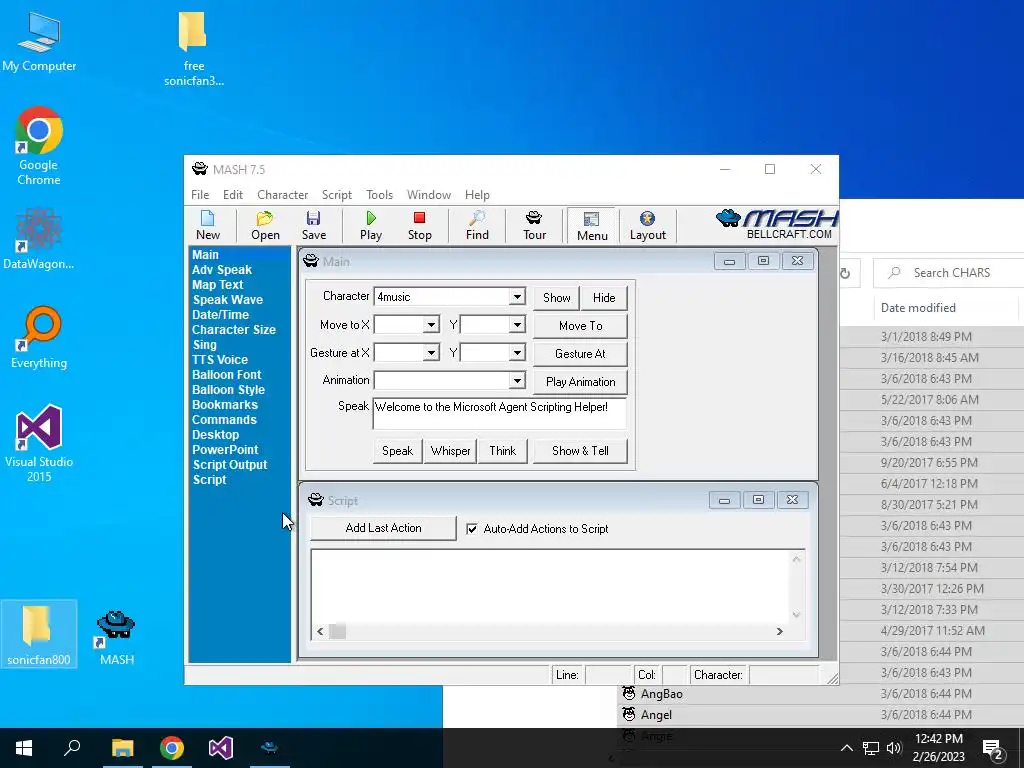Click the New script toolbar icon

click(x=208, y=225)
